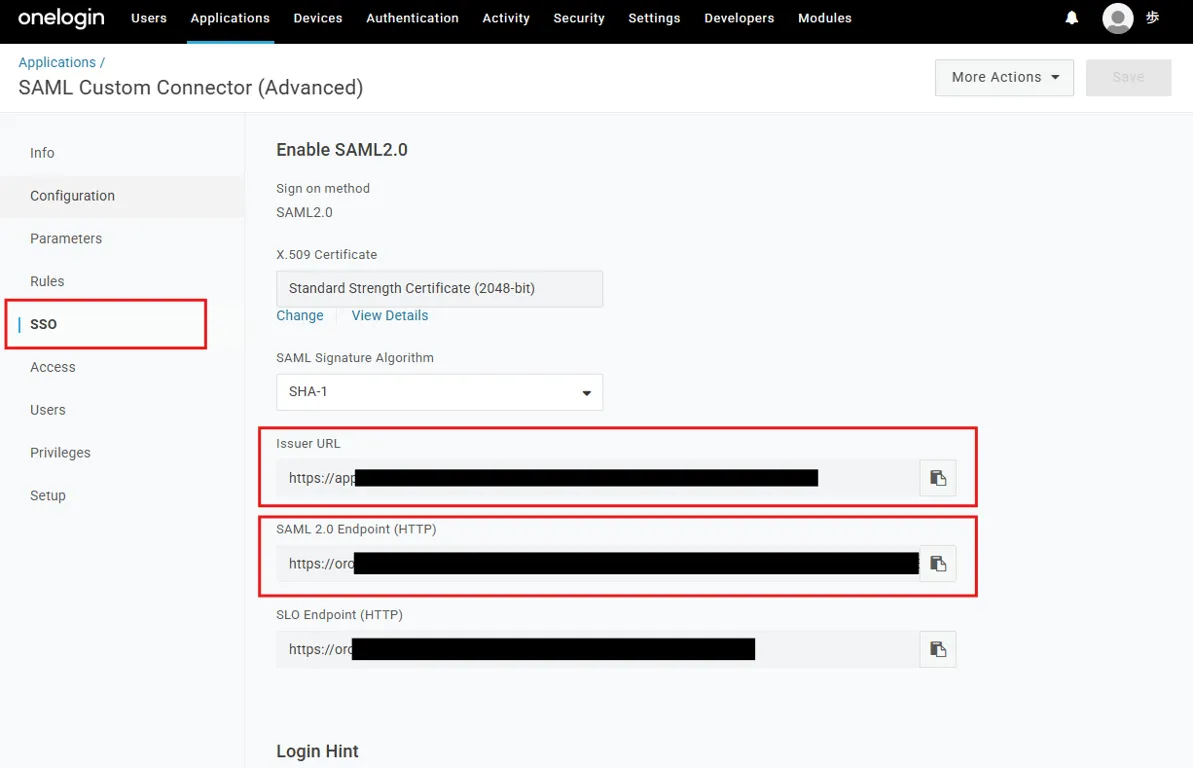Copy the SLO Endpoint URL
Image resolution: width=1193 pixels, height=768 pixels.
(937, 649)
